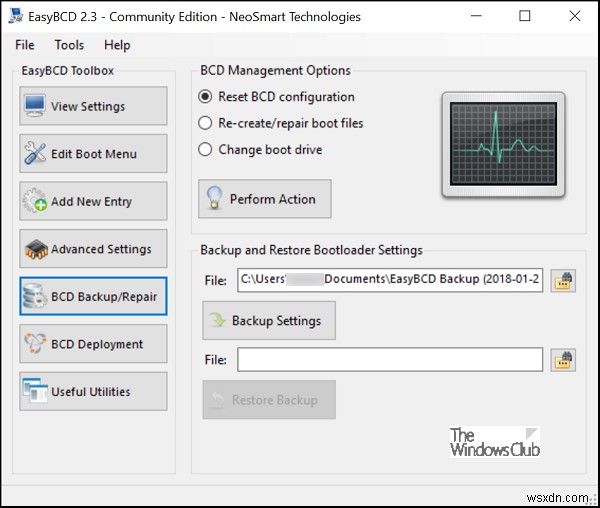Open the Edit Boot Menu section
The width and height of the screenshot is (600, 508).
click(x=93, y=153)
